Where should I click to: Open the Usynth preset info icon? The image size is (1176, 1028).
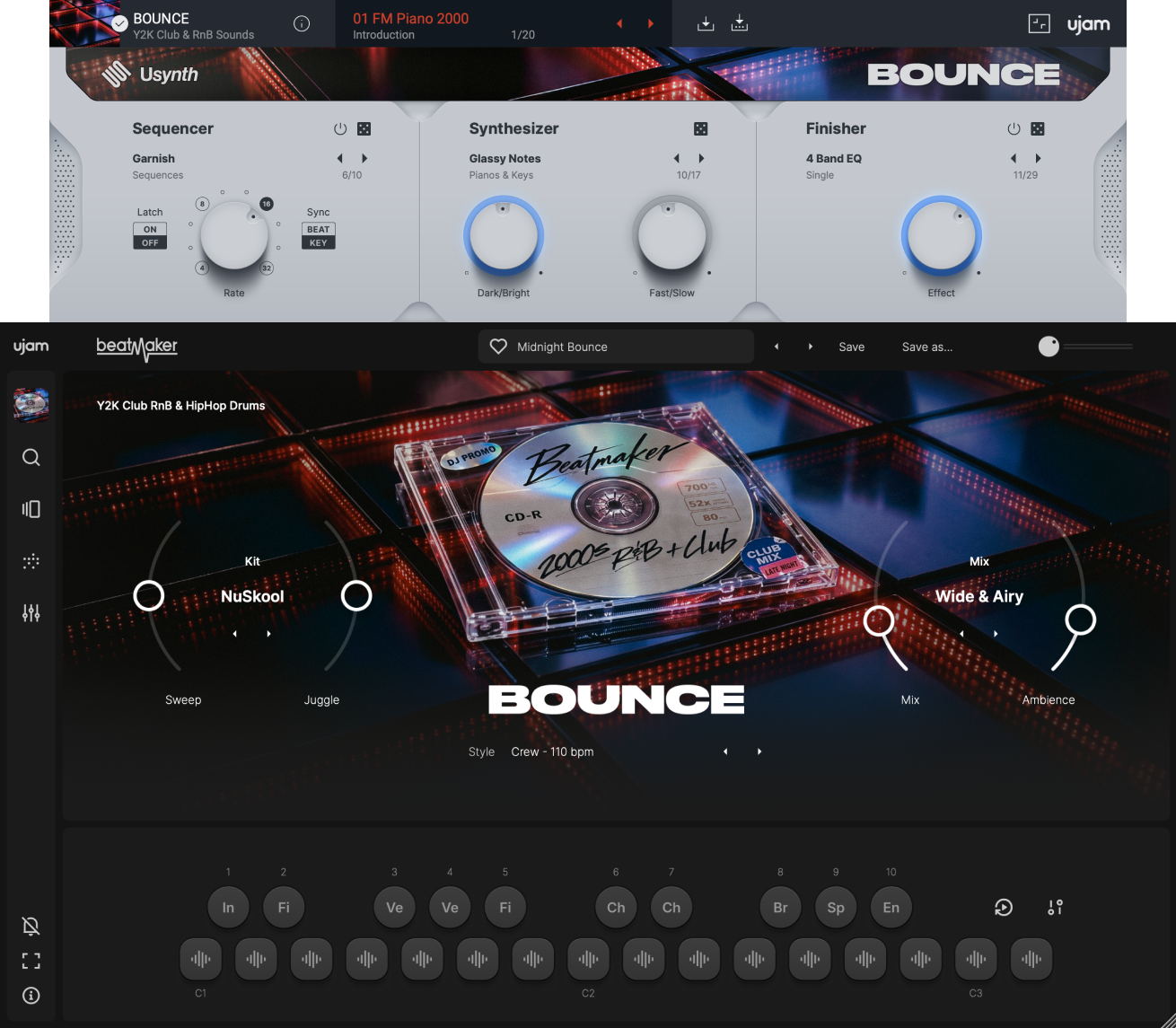click(302, 24)
